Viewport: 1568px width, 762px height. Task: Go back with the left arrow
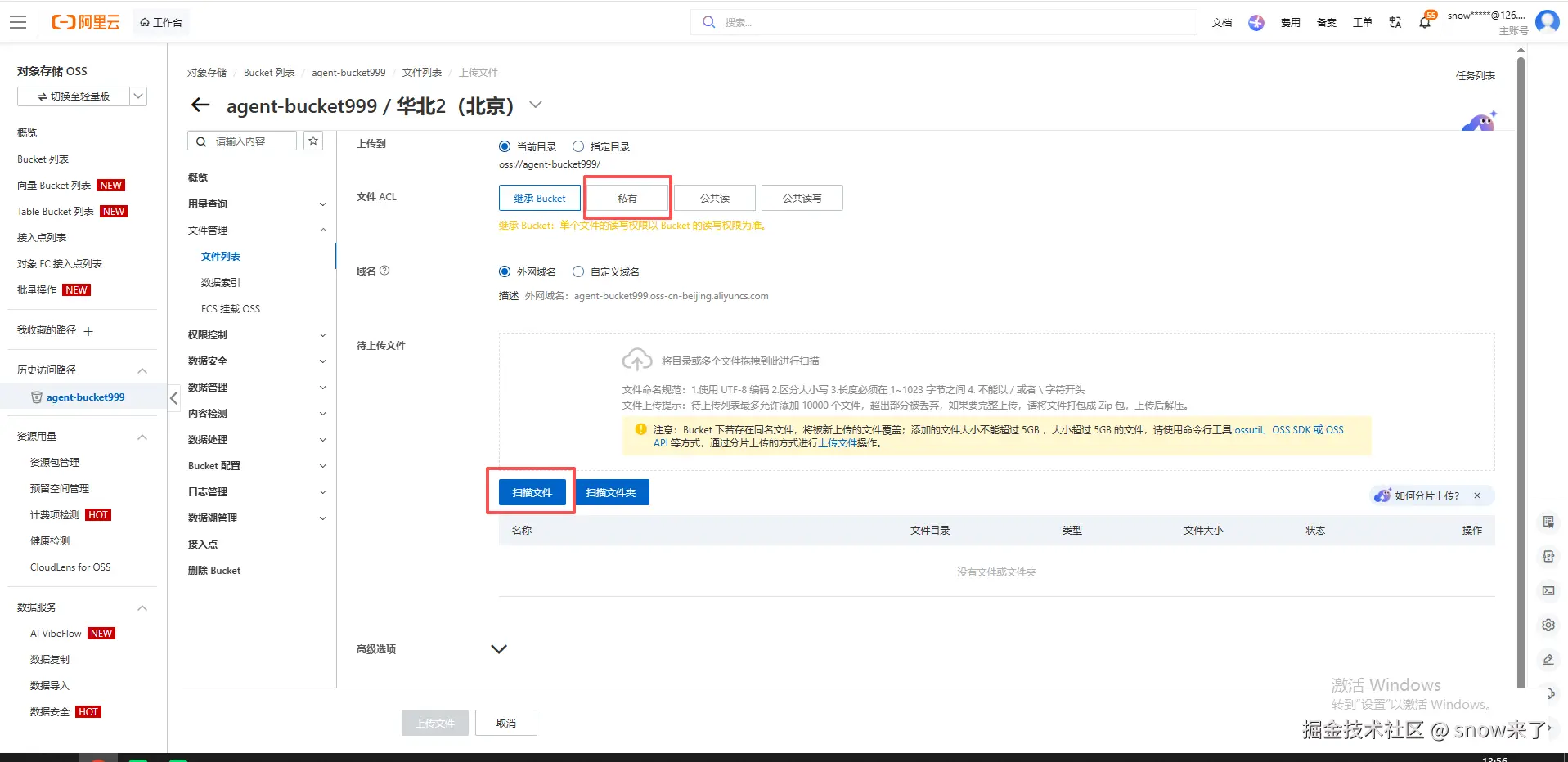200,105
